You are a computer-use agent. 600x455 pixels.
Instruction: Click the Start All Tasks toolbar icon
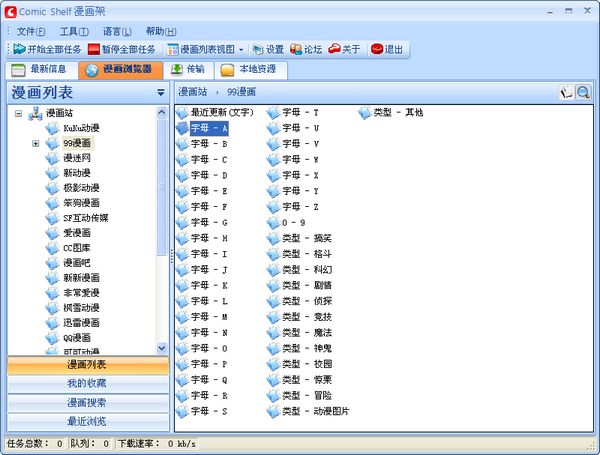pyautogui.click(x=19, y=49)
